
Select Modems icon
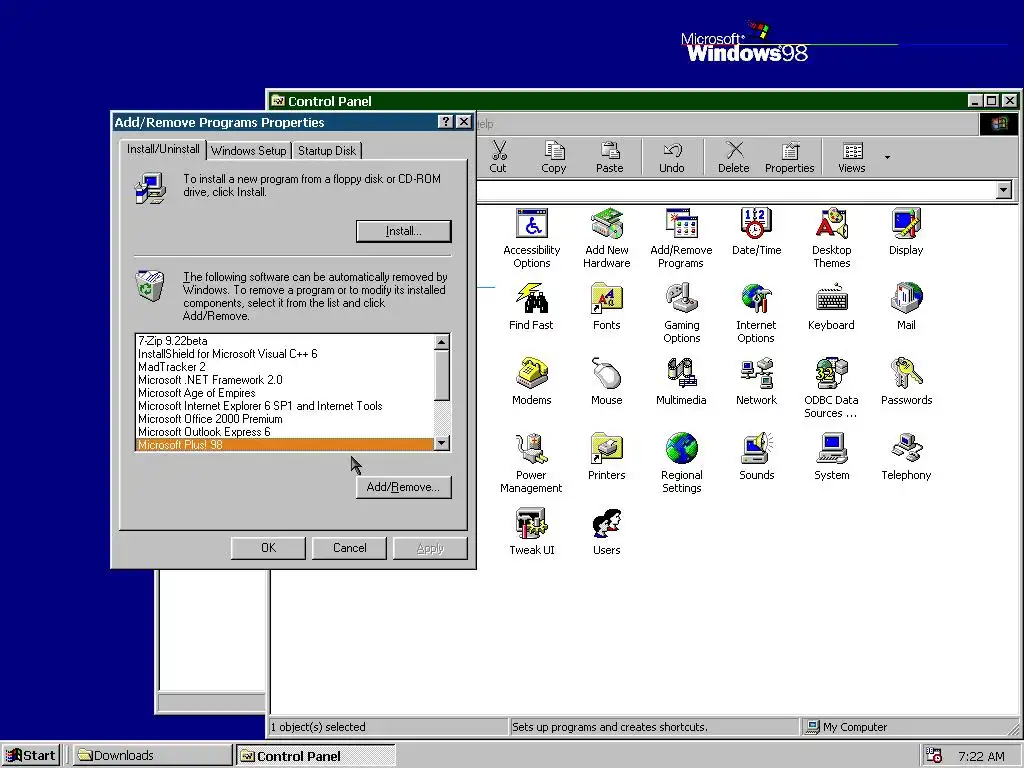(x=532, y=381)
